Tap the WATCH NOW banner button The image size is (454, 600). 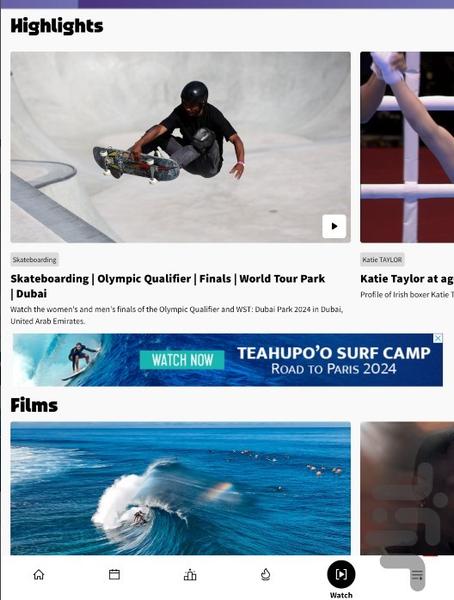pyautogui.click(x=182, y=360)
